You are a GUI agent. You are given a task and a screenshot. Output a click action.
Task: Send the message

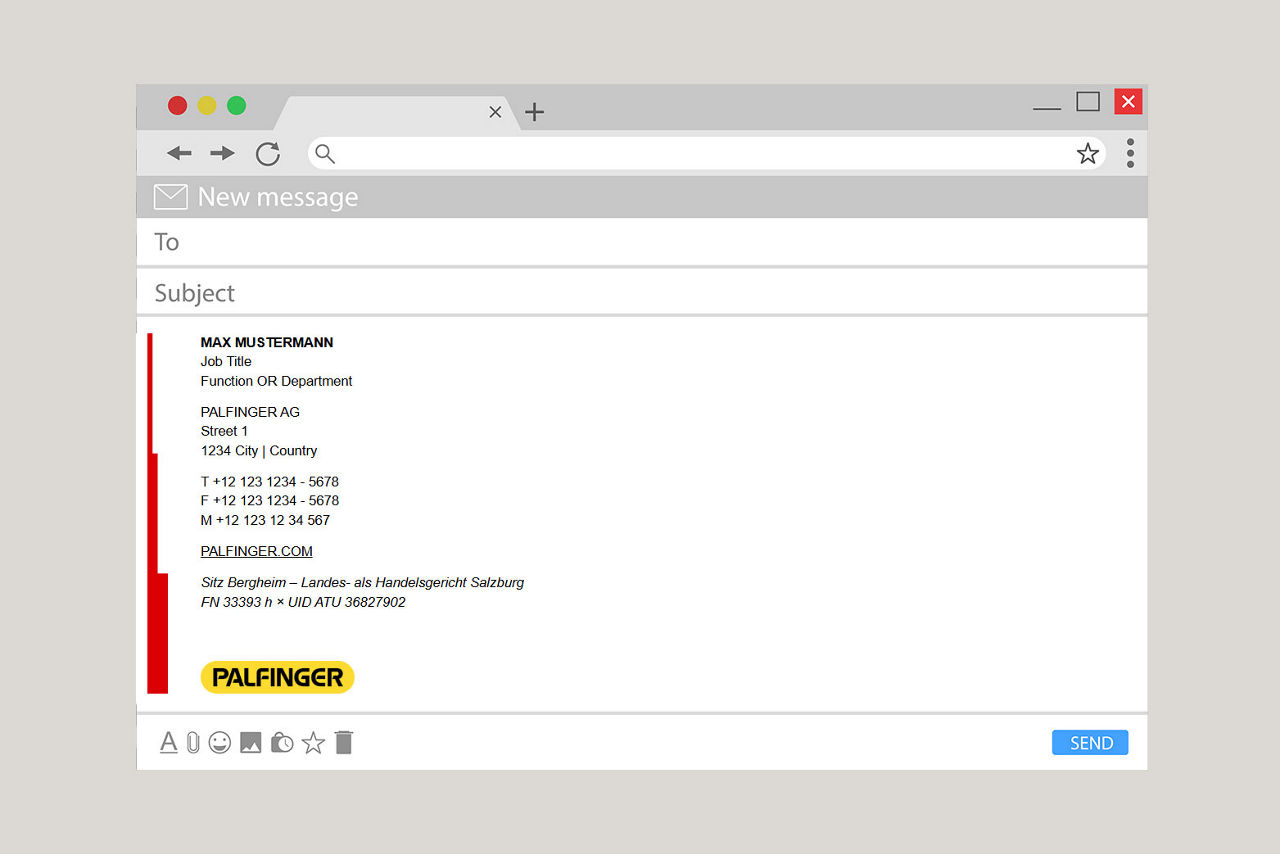(x=1090, y=742)
